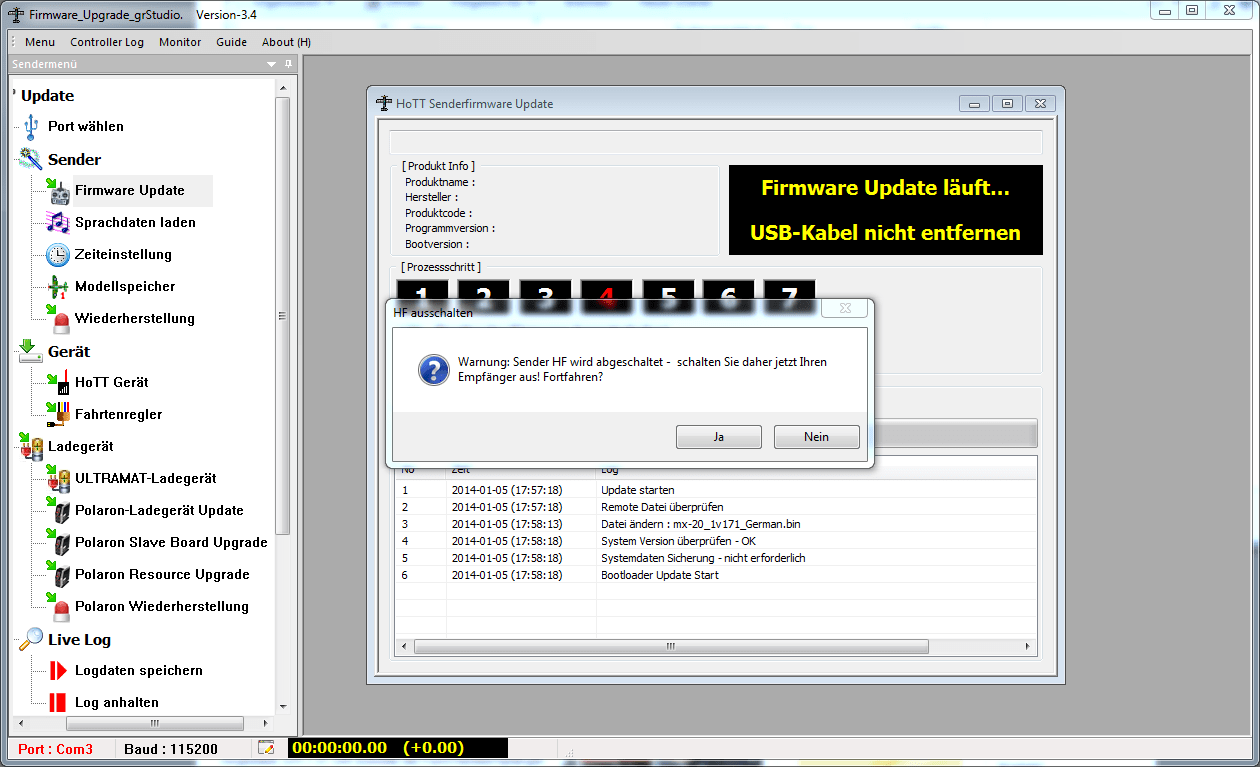This screenshot has height=767, width=1260.
Task: Select the Polaron Wiederherstellung siren icon
Action: point(58,607)
